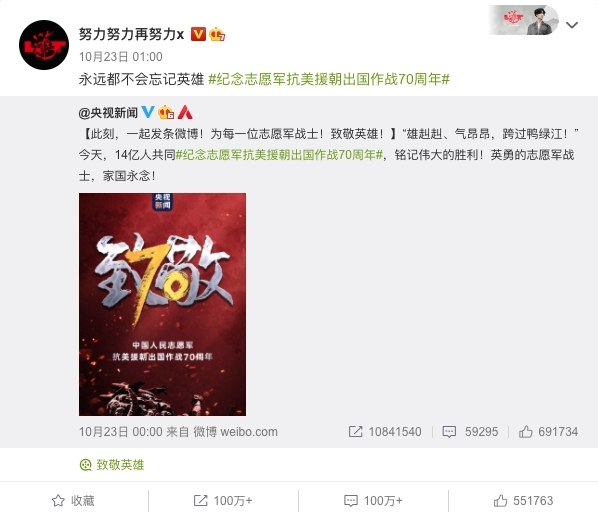This screenshot has width=598, height=519.
Task: Open the poster's black circular avatar
Action: tap(44, 45)
